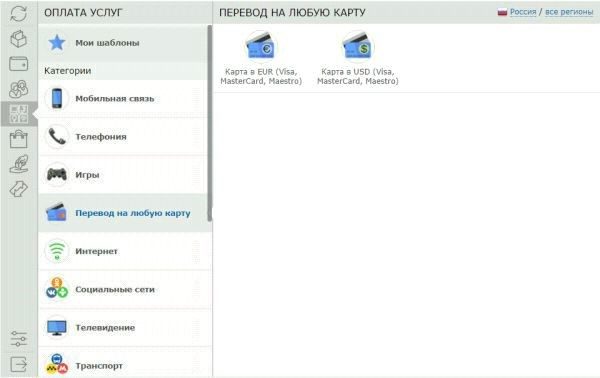
Task: Click the все регионы link
Action: pos(569,12)
